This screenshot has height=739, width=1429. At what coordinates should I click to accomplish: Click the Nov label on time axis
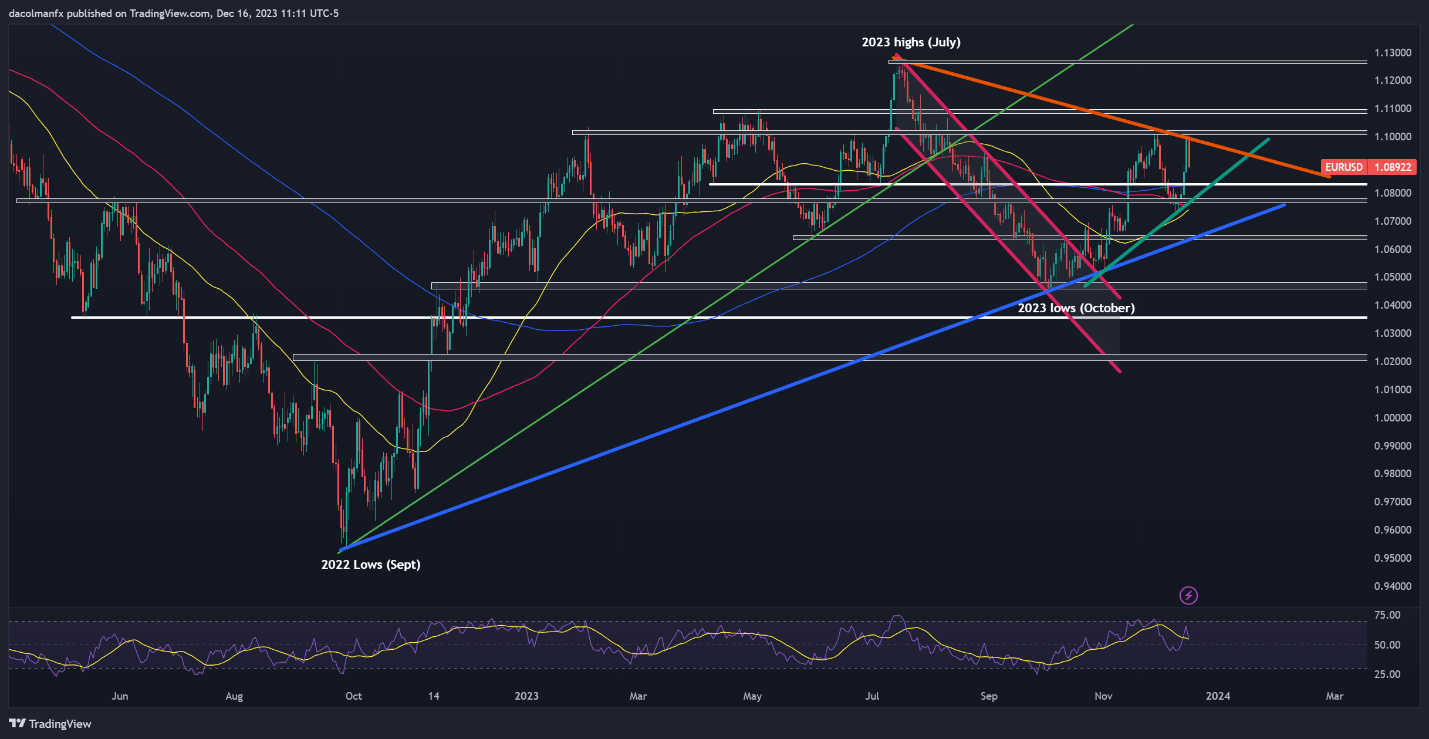click(x=1104, y=695)
